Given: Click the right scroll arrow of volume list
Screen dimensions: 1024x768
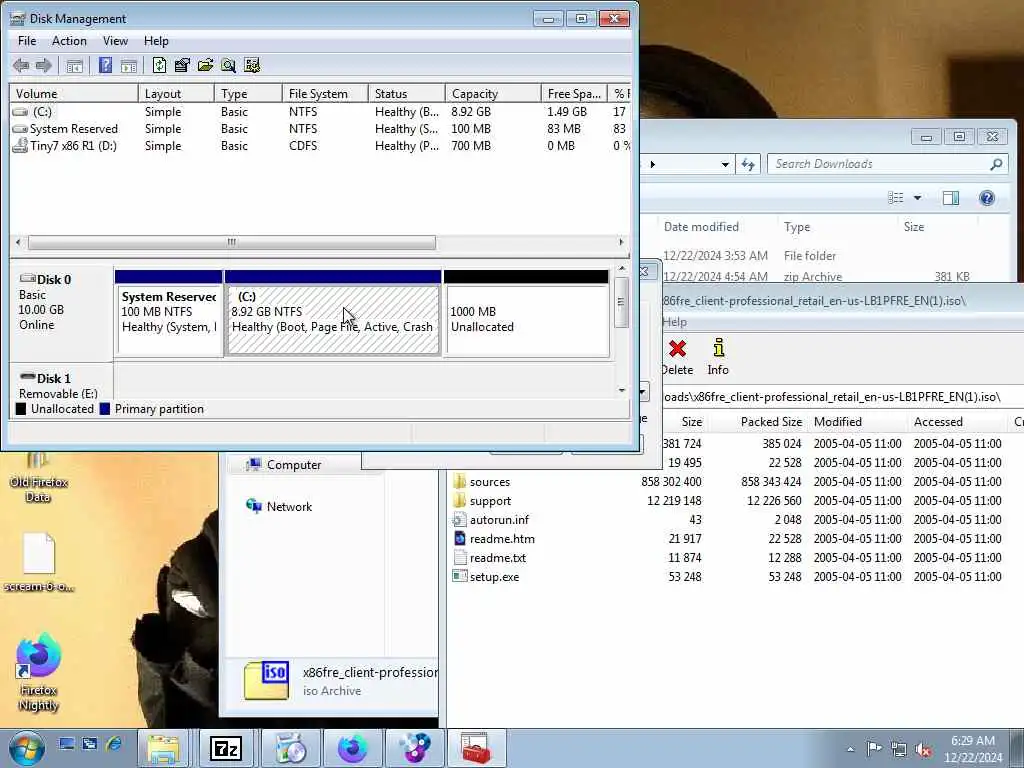Looking at the screenshot, I should 621,242.
